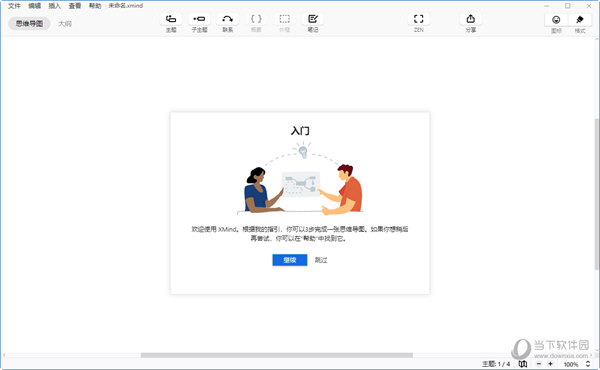Click the vertical scrollbar thumb
Image resolution: width=600 pixels, height=370 pixels.
(597, 194)
